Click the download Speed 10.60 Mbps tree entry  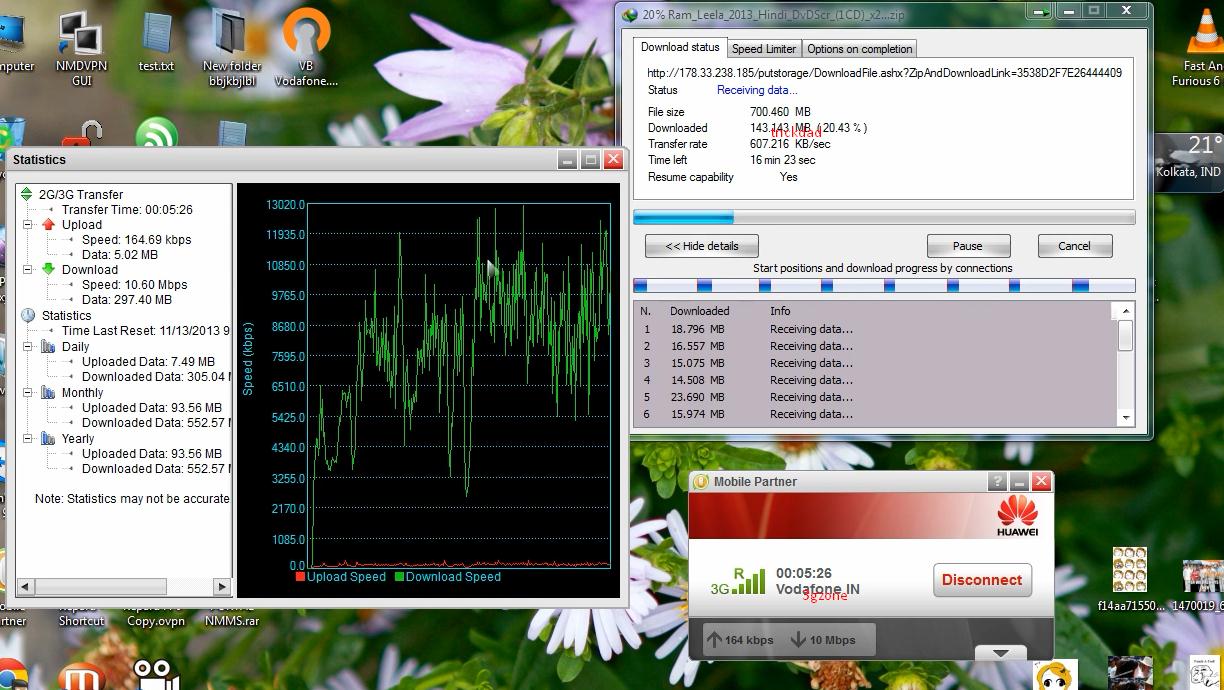tap(134, 285)
